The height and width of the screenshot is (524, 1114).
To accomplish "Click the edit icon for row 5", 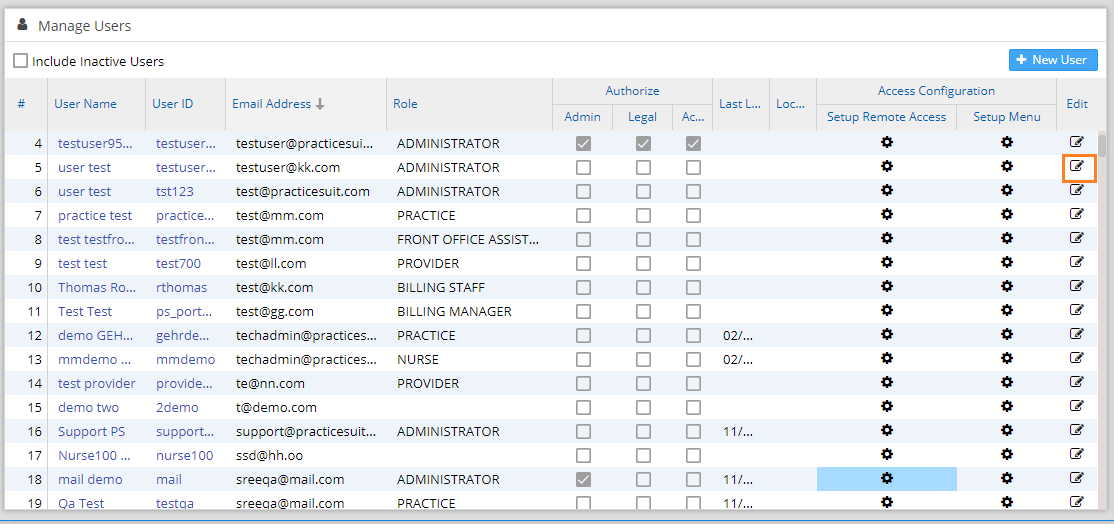I will (x=1077, y=167).
